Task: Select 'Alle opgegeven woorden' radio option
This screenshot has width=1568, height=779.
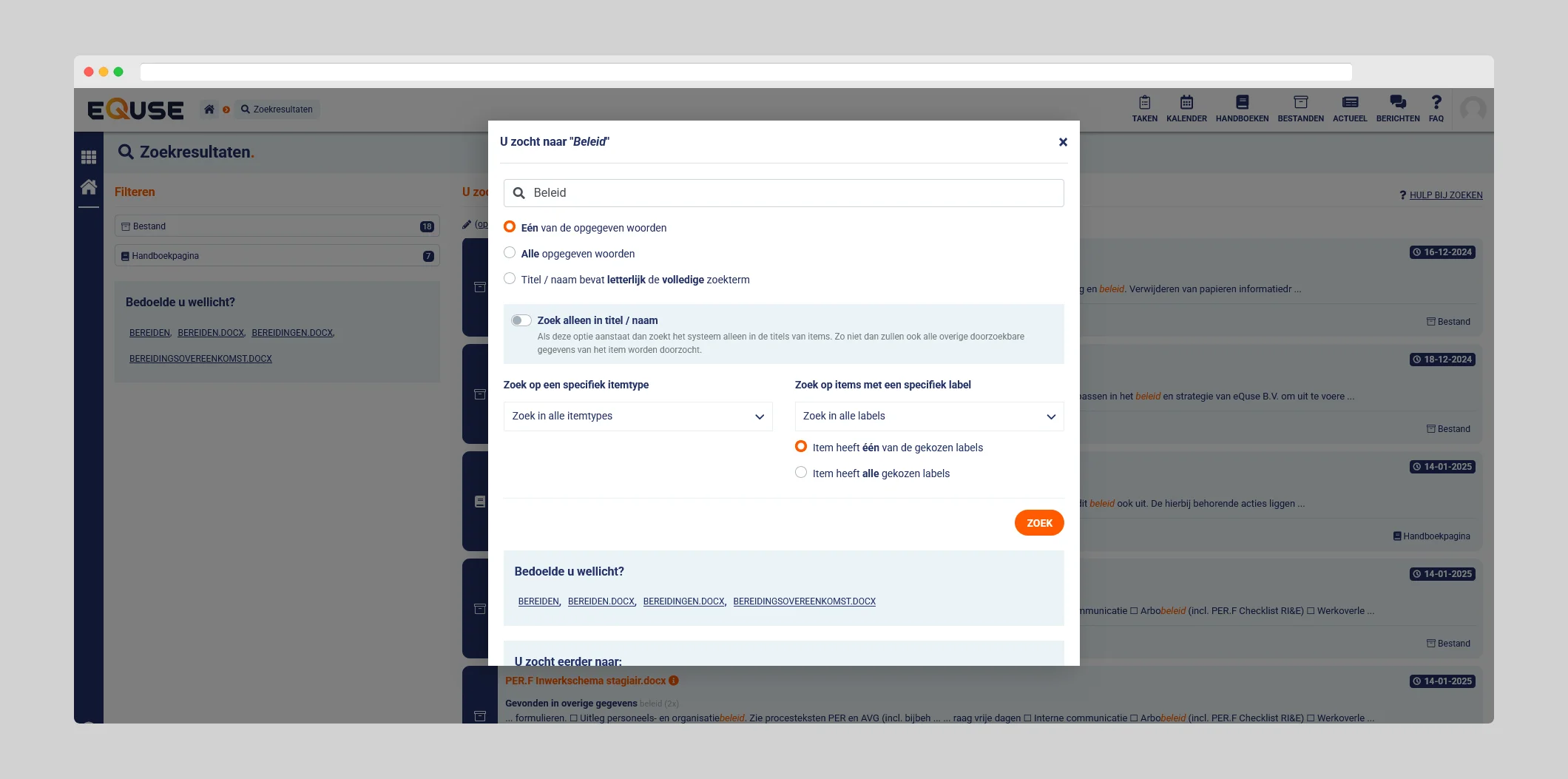Action: tap(510, 253)
